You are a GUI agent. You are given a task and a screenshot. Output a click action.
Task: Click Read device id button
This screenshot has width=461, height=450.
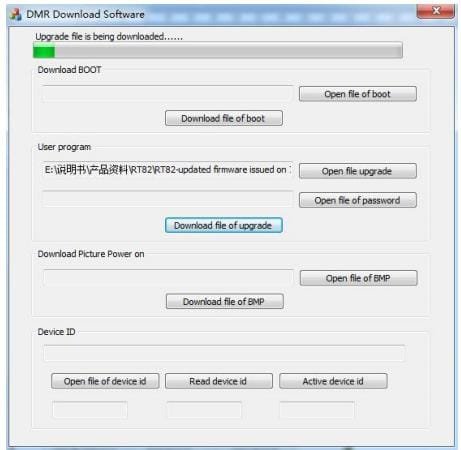219,381
